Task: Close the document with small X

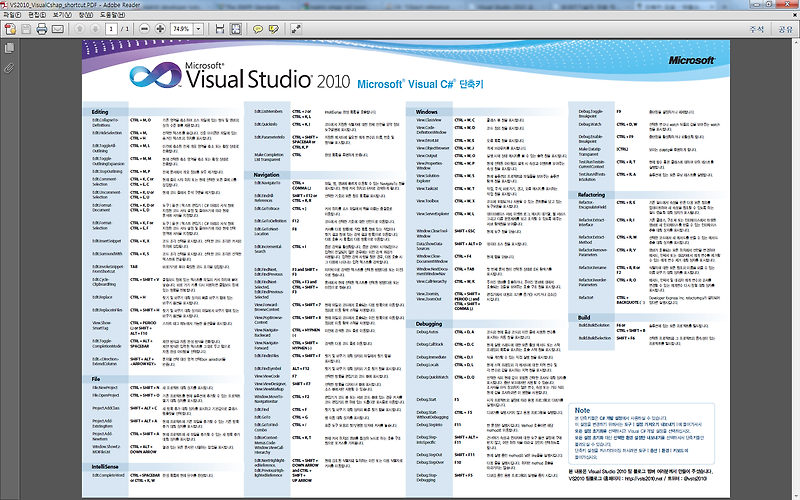Action: 794,15
